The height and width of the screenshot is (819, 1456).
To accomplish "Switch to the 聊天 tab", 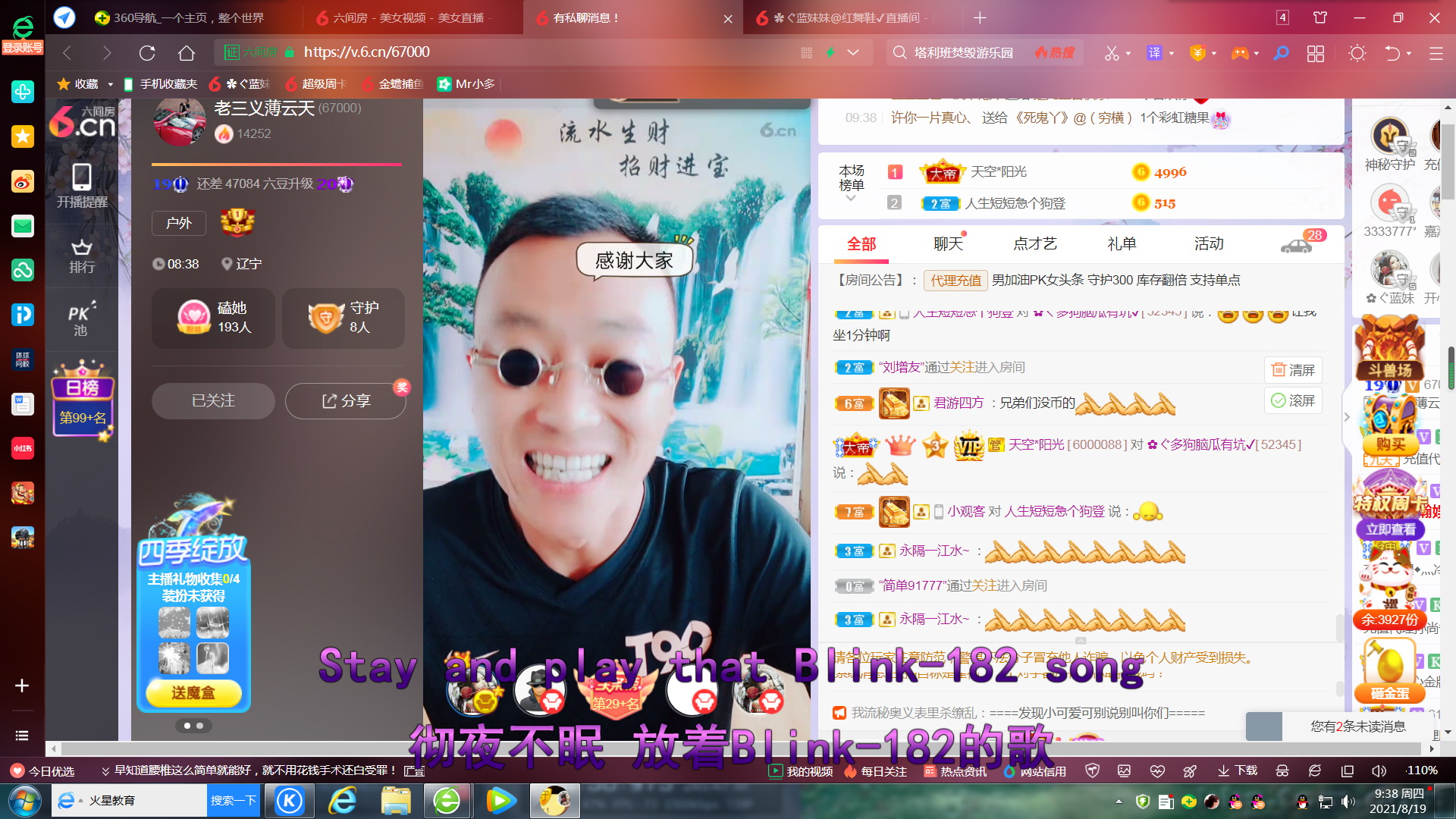I will 948,243.
